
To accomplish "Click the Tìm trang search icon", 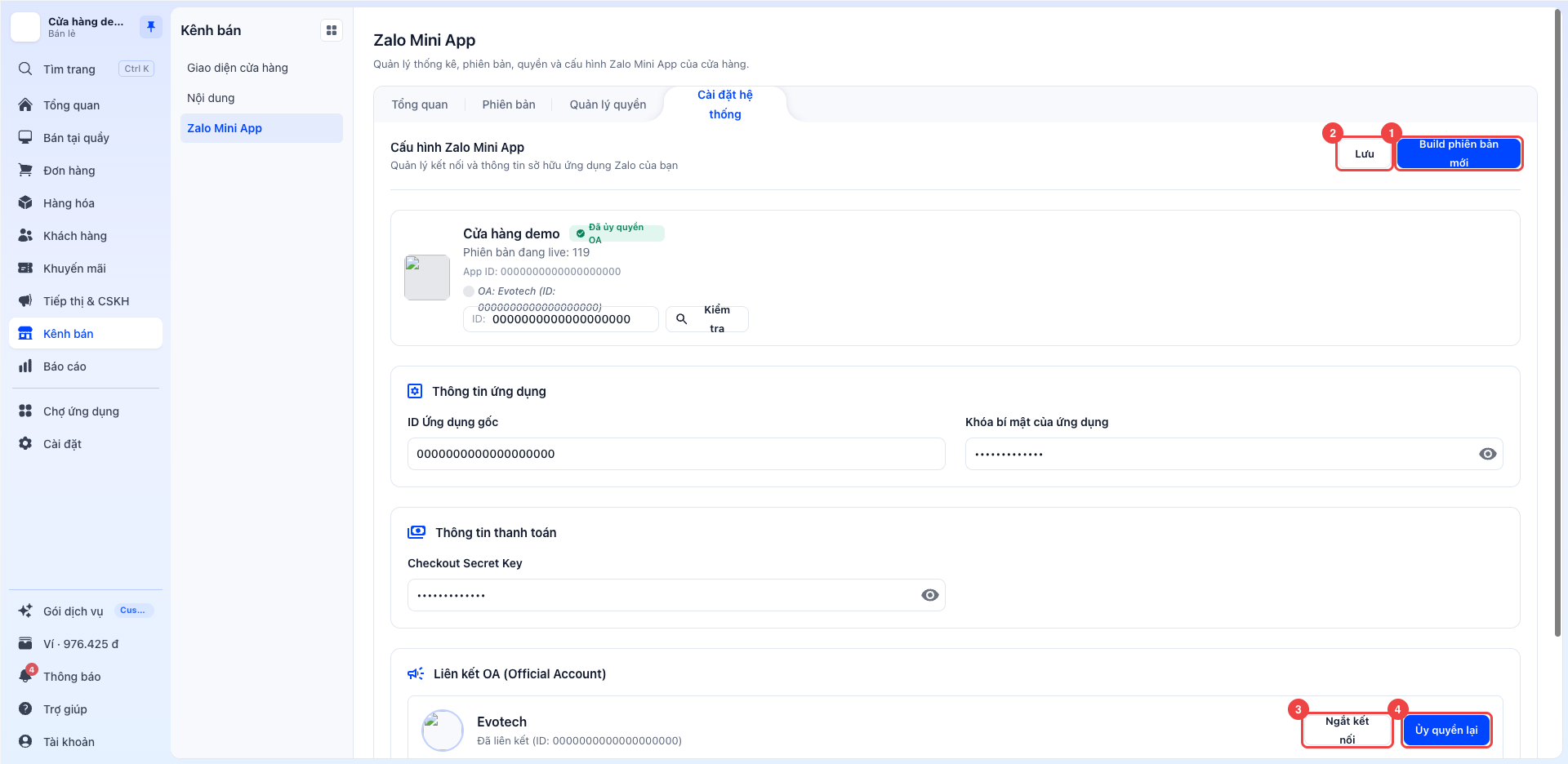I will [x=25, y=69].
